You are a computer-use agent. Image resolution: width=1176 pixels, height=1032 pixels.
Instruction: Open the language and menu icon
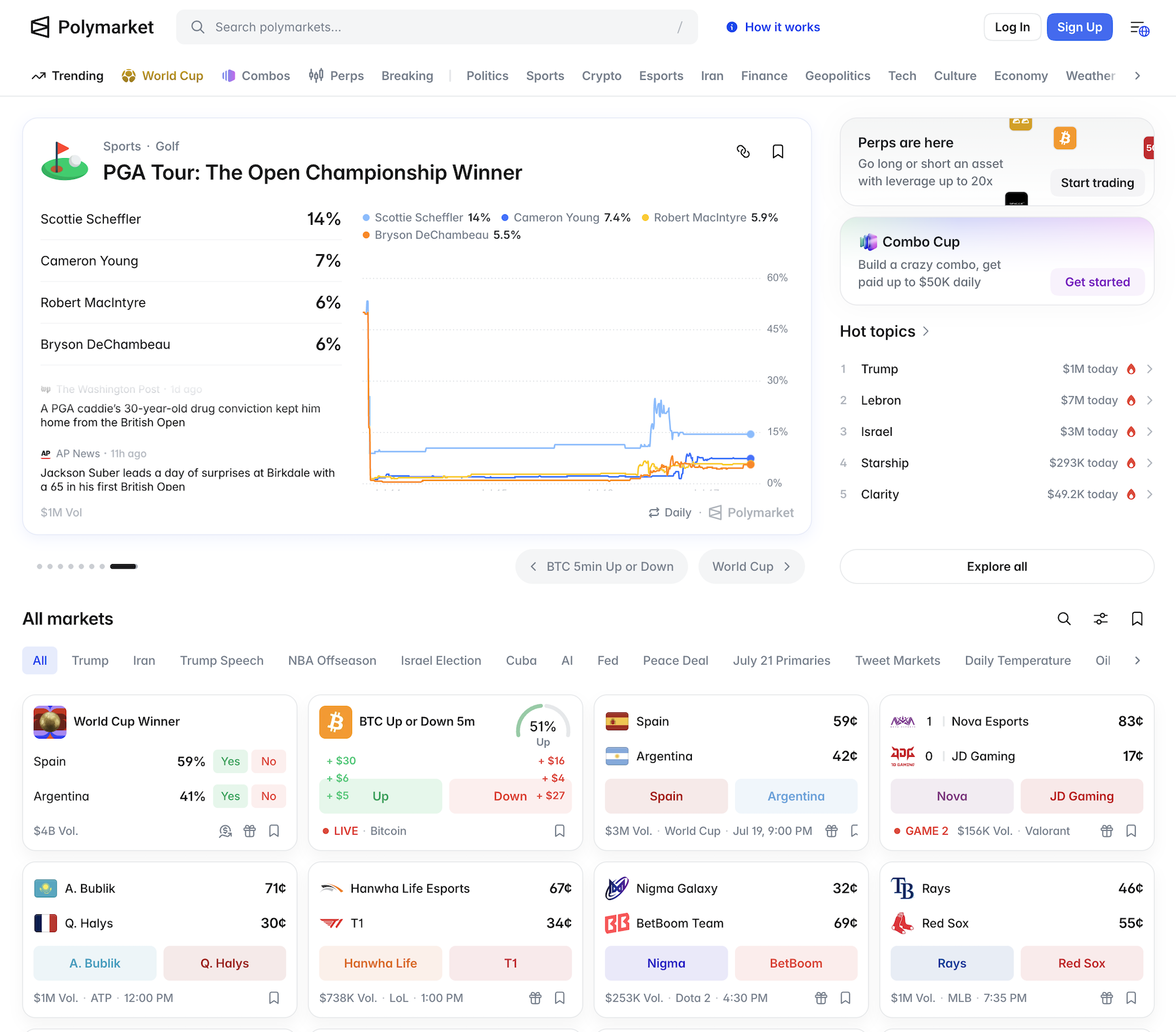[x=1139, y=27]
